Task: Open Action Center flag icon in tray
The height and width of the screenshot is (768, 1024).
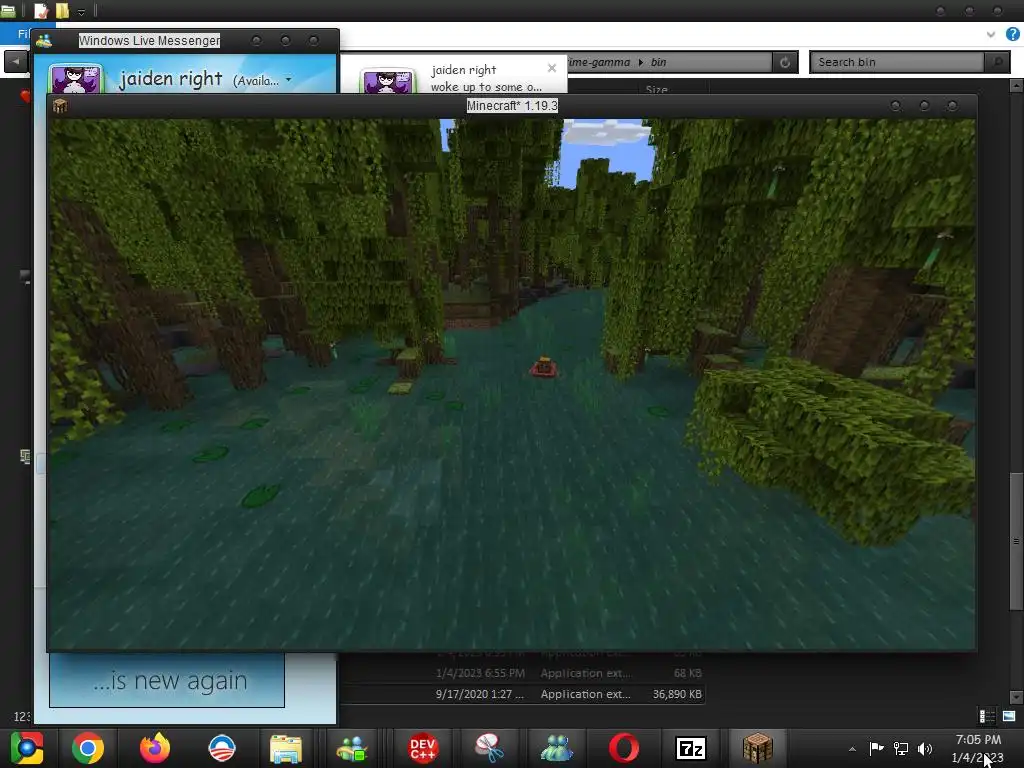Action: click(x=876, y=748)
